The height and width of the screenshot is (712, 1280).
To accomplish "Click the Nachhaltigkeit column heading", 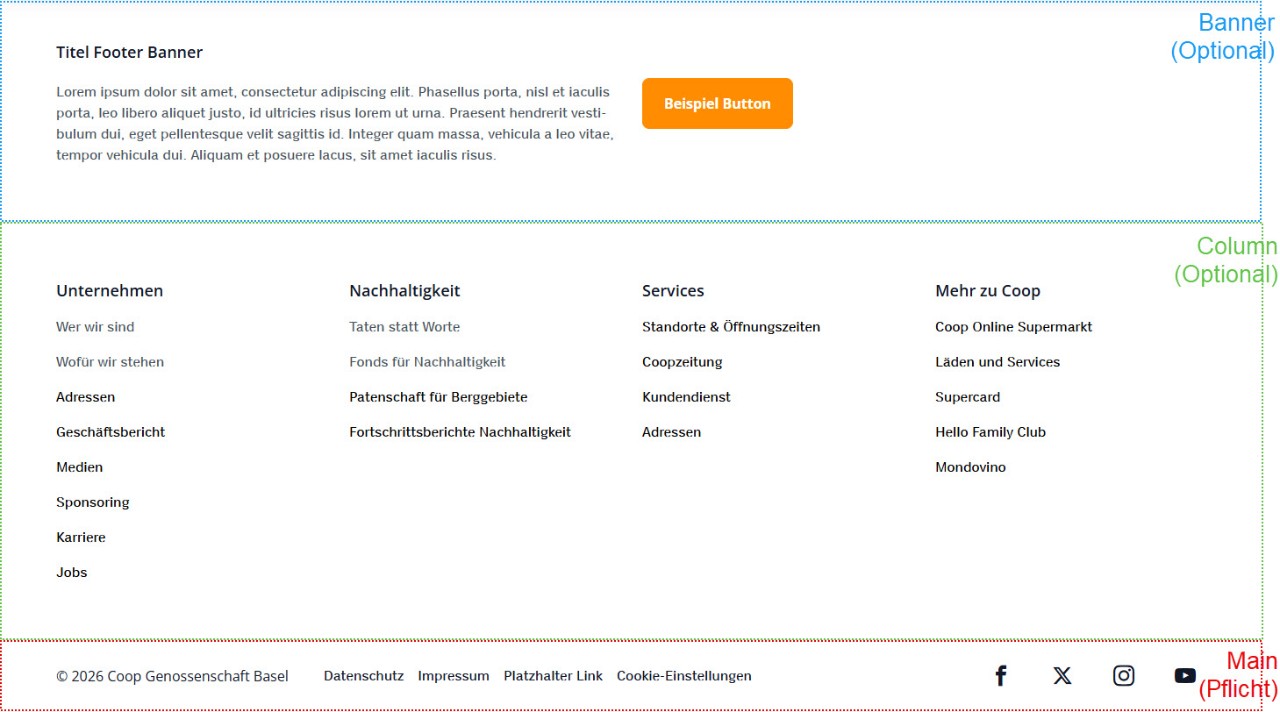I will 404,291.
